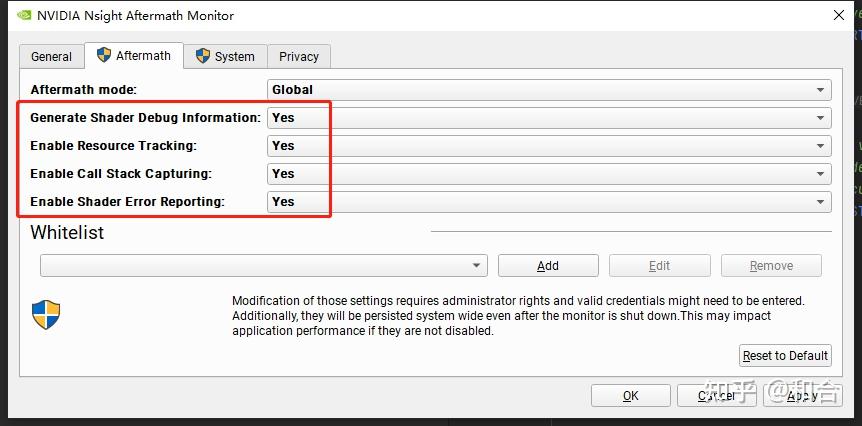The width and height of the screenshot is (862, 426).
Task: Close the Aftermath Monitor window
Action: pos(838,15)
